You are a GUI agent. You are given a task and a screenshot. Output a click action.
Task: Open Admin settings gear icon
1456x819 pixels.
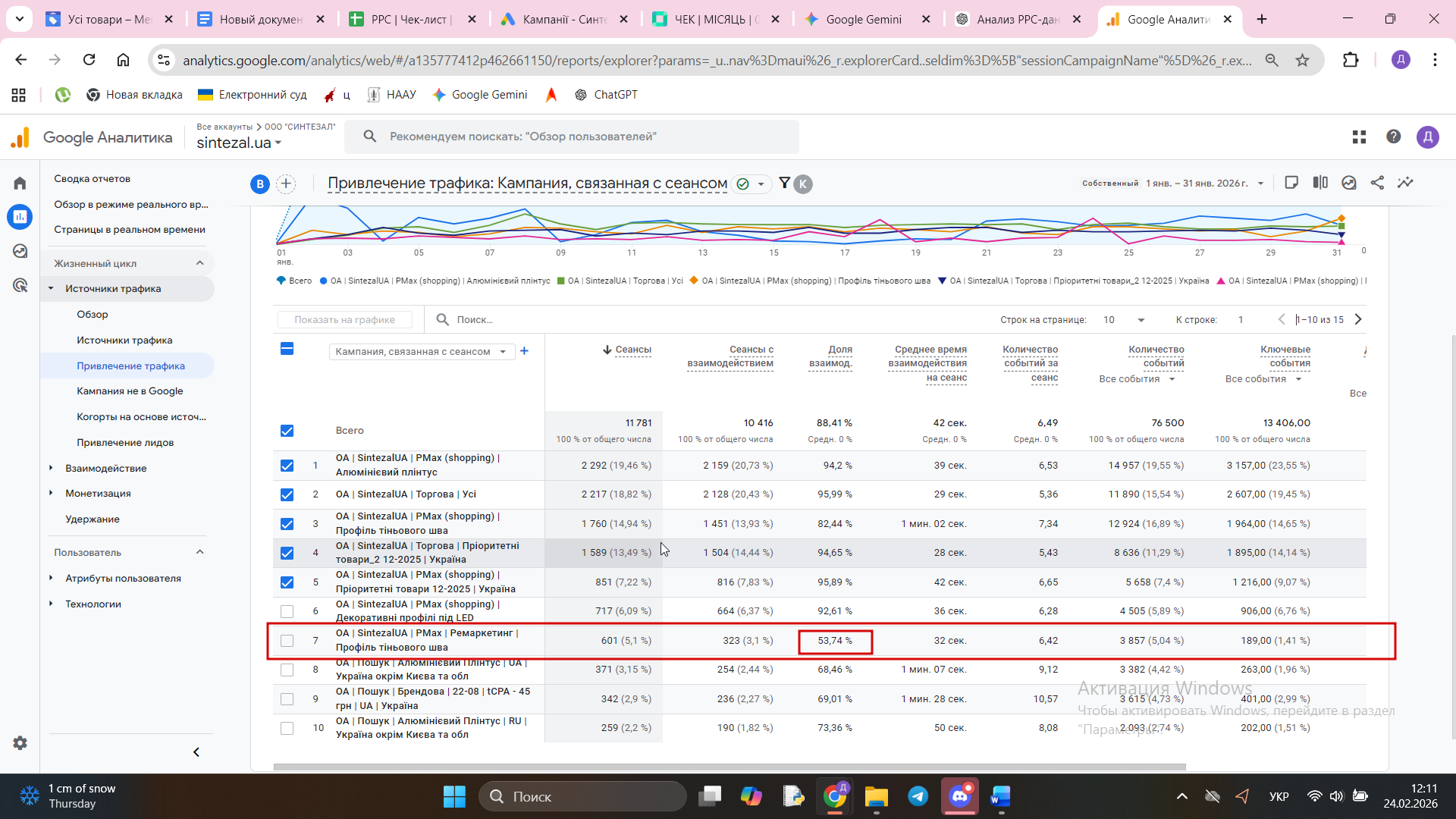point(20,743)
